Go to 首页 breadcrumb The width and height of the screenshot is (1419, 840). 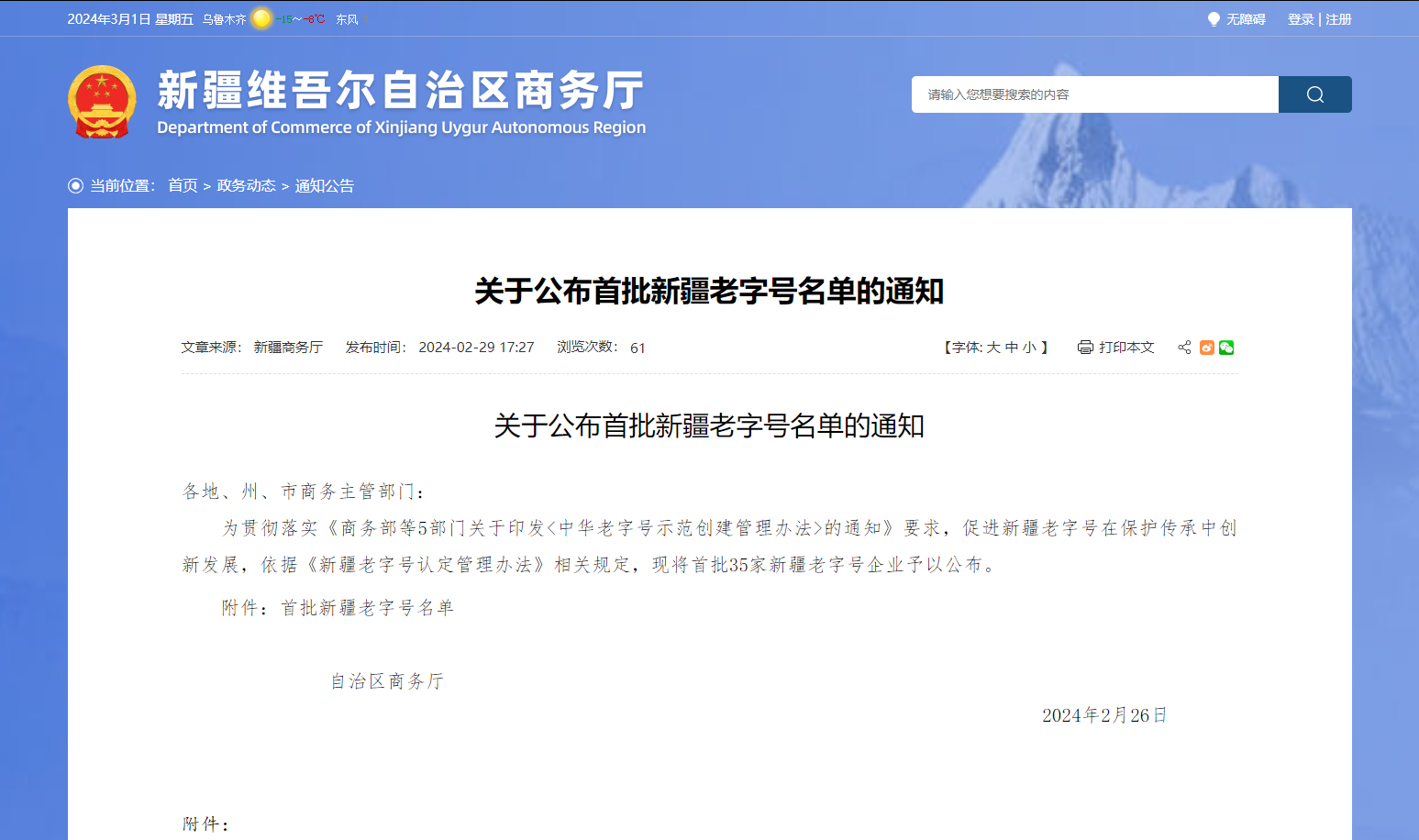pyautogui.click(x=183, y=186)
